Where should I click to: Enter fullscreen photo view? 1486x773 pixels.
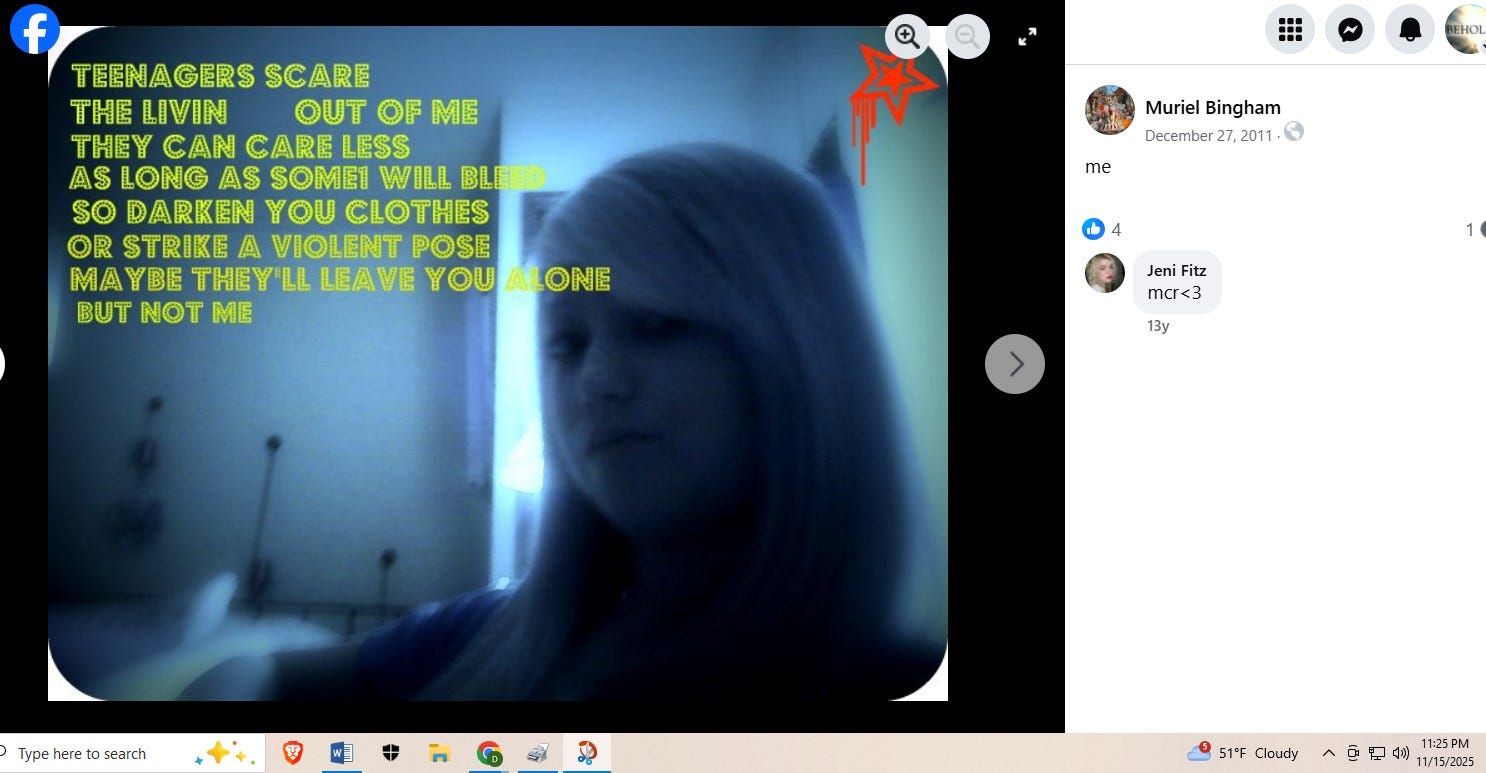(1027, 37)
